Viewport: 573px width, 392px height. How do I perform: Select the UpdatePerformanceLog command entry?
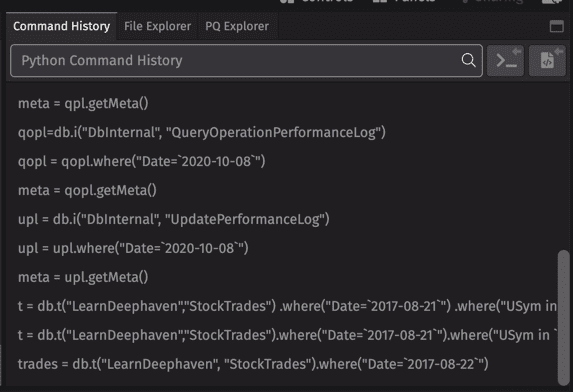[174, 219]
